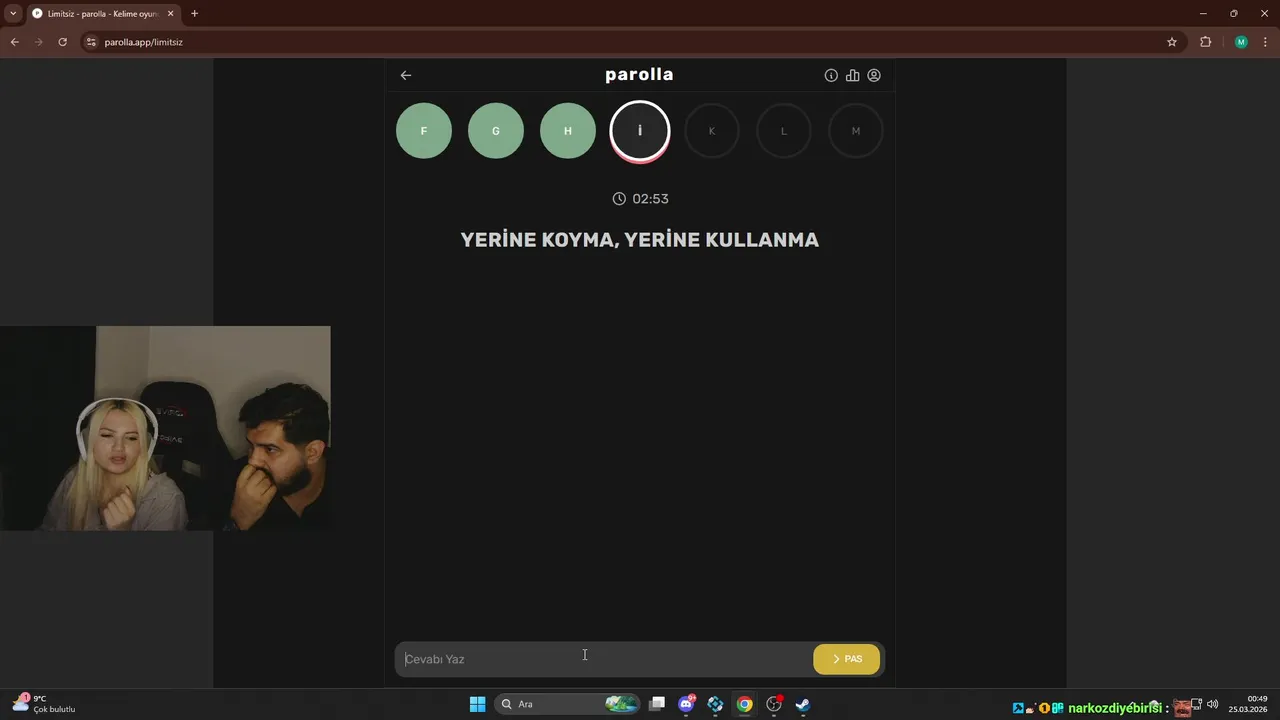The width and height of the screenshot is (1280, 720).
Task: Select the green F letter circle
Action: (424, 131)
